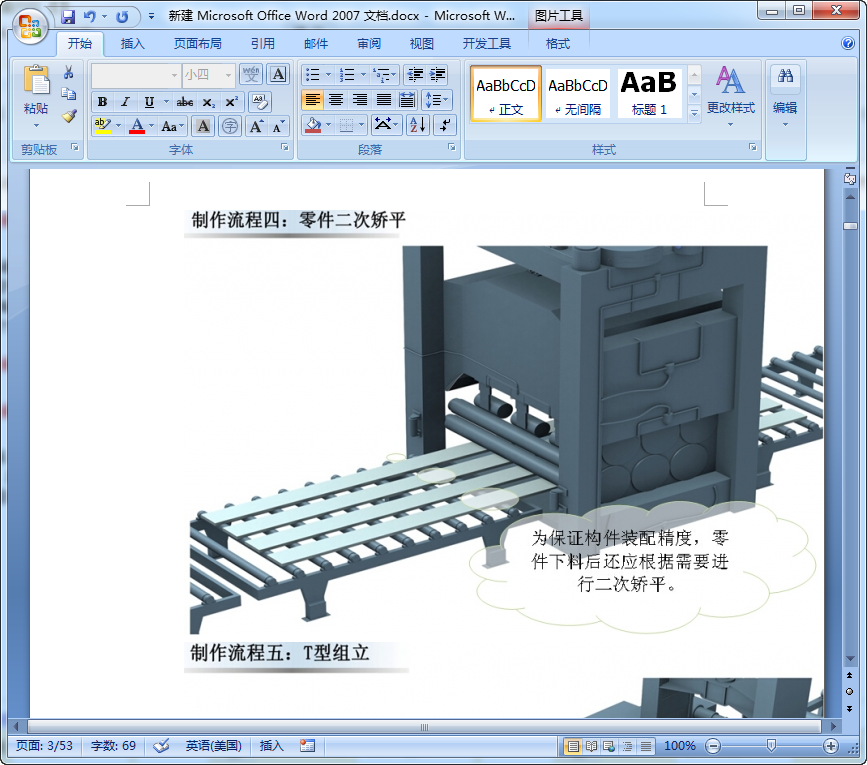This screenshot has height=765, width=867.
Task: Open the font size (小四) dropdown
Action: coord(228,75)
